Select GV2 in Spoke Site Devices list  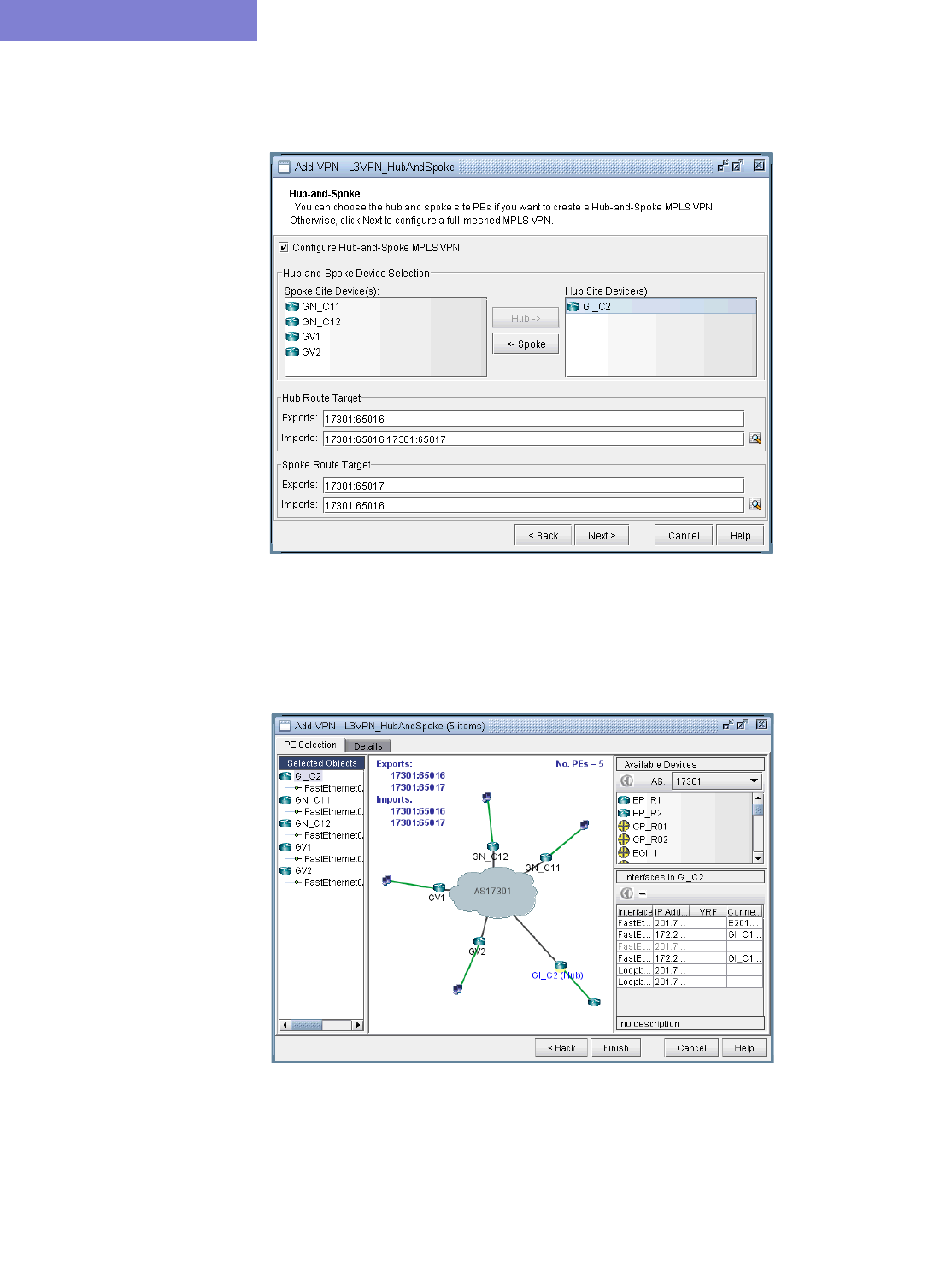303,352
